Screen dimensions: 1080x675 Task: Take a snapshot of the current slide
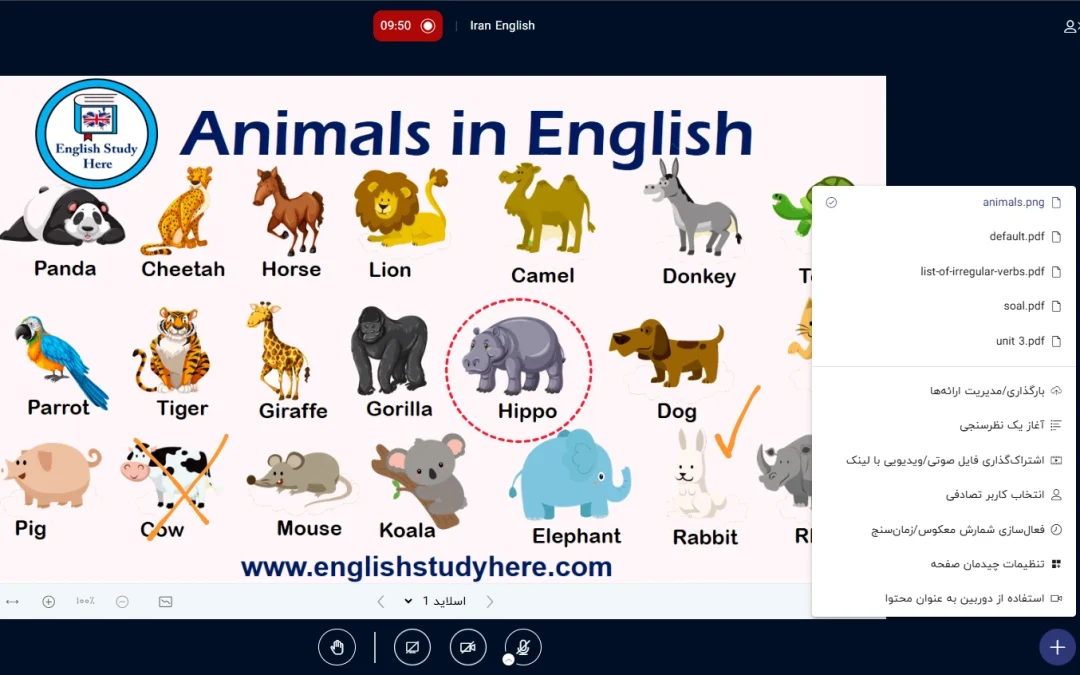pos(165,601)
